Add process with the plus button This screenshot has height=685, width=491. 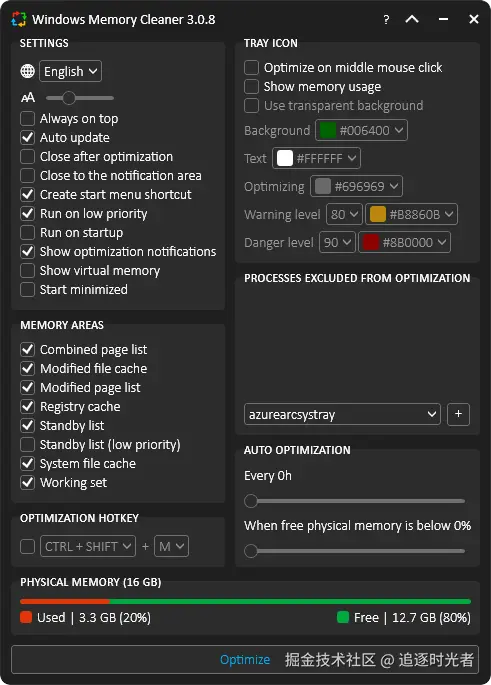tap(458, 414)
